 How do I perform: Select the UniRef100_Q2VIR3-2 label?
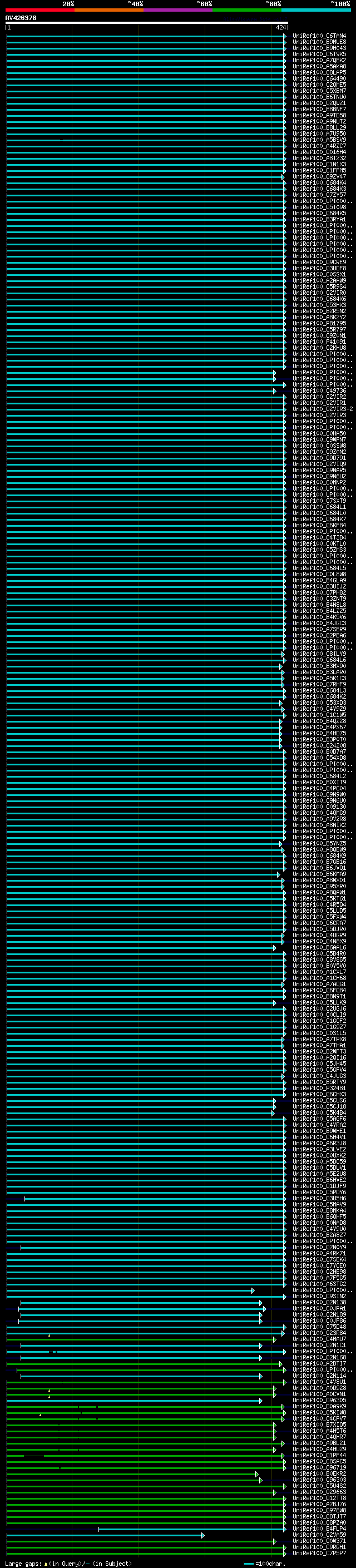pyautogui.click(x=323, y=409)
